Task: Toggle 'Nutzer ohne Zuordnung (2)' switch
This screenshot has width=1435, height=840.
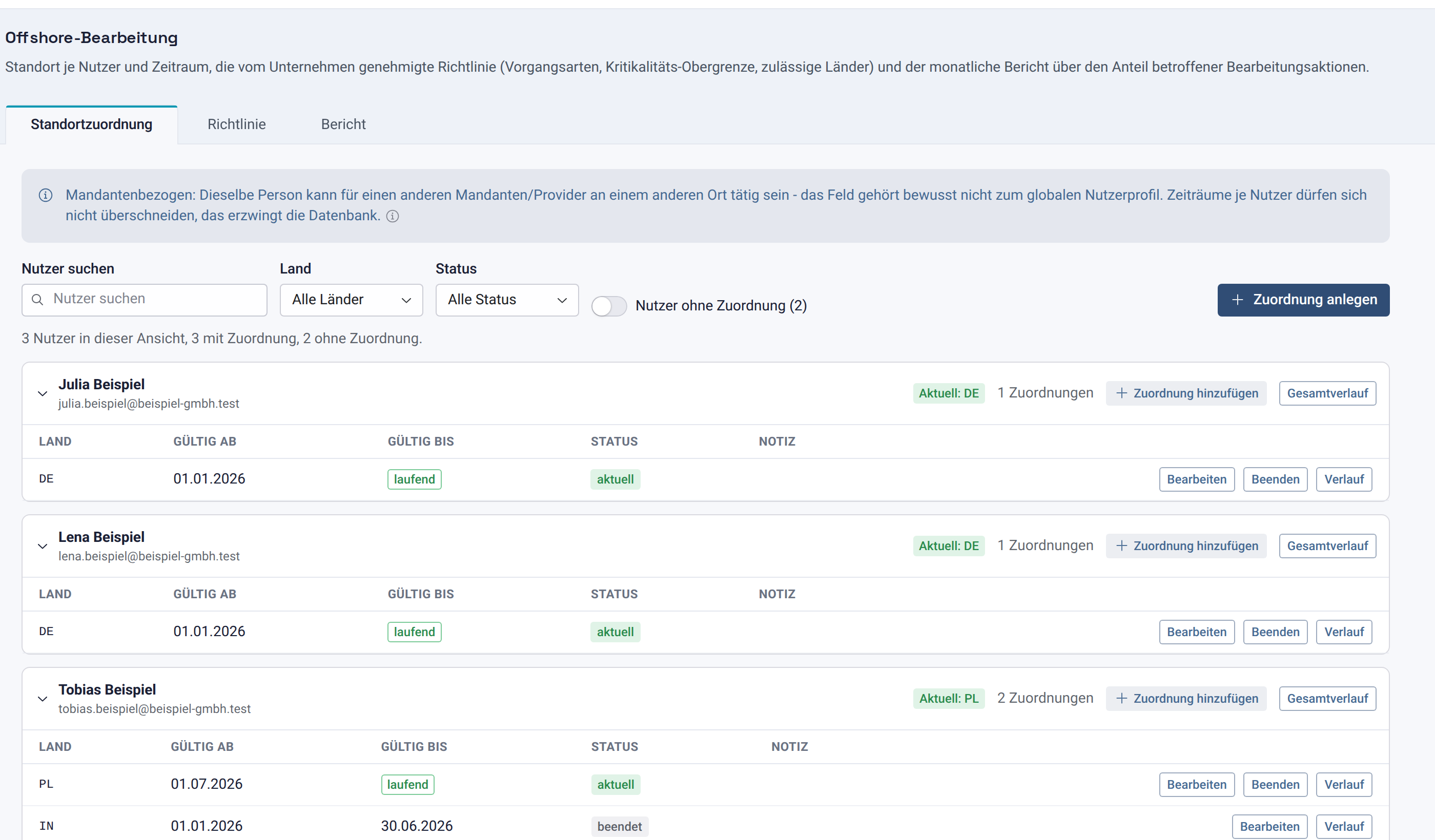Action: pyautogui.click(x=609, y=306)
